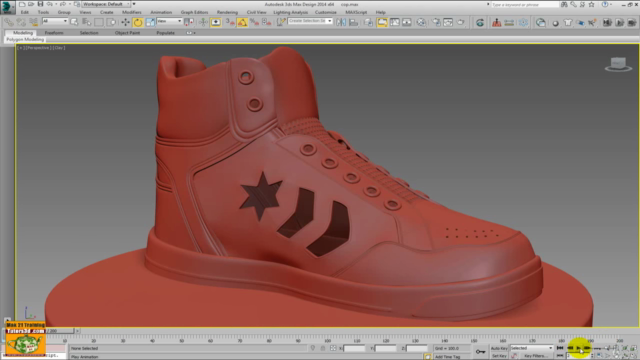This screenshot has width=640, height=360.
Task: Click the Manage Layers icon
Action: click(368, 22)
